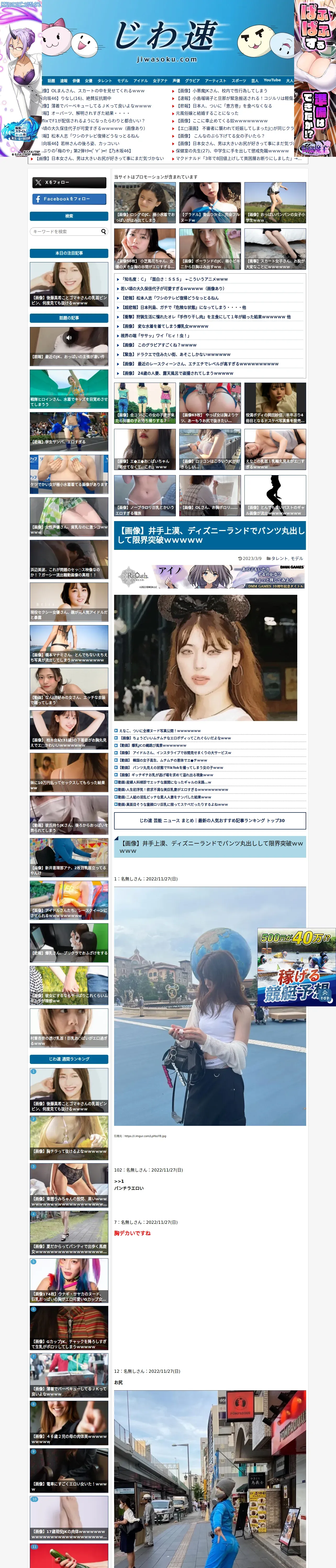The width and height of the screenshot is (336, 1568).
Task: Open headline 小島瑠璃子と旦那が緊急搬送される
Action: tap(235, 98)
